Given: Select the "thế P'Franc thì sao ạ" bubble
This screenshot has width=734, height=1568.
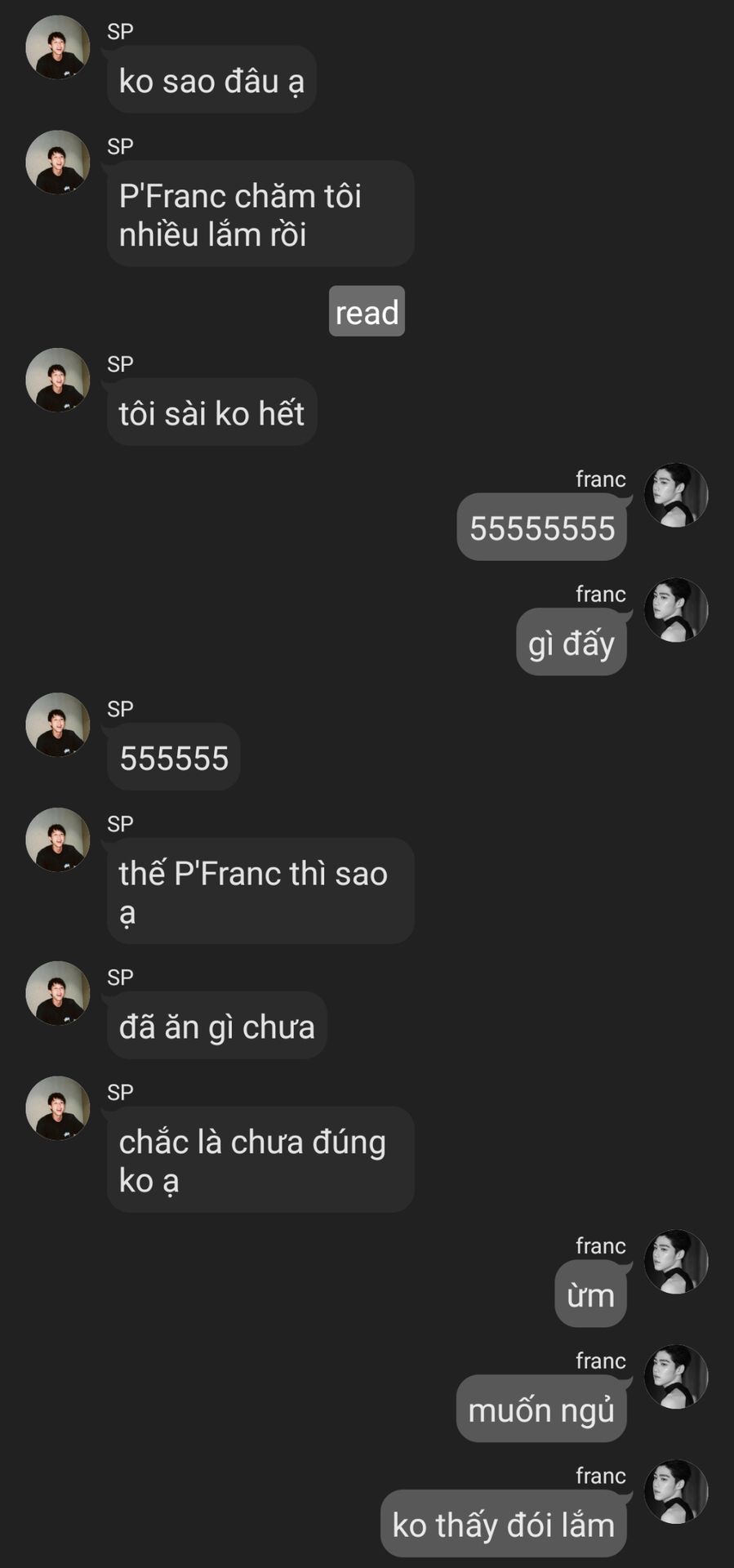Looking at the screenshot, I should [260, 892].
